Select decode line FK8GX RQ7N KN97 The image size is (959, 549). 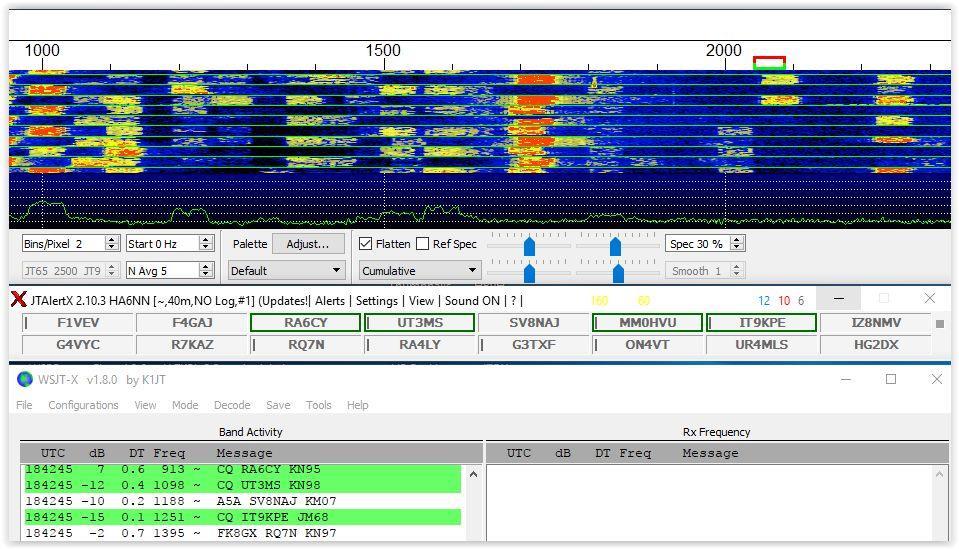pos(242,532)
